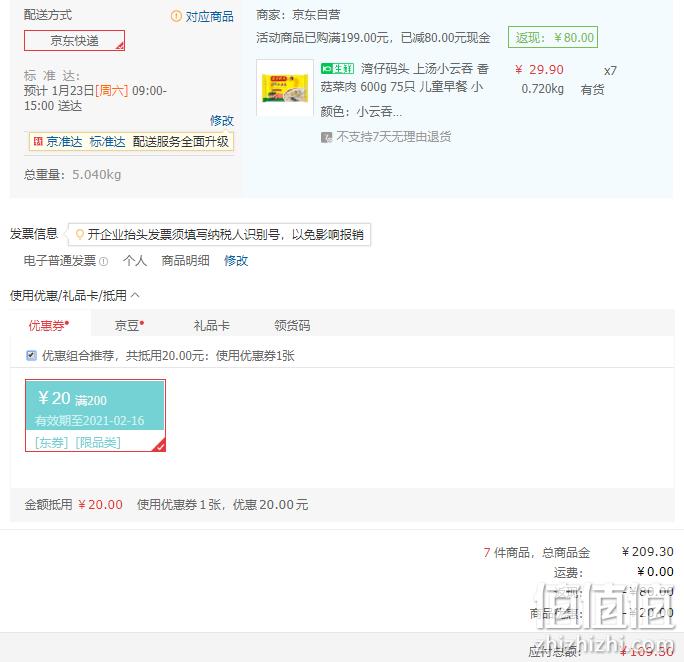Viewport: 684px width, 662px height.
Task: Switch to the 京豆 tab
Action: click(x=129, y=325)
